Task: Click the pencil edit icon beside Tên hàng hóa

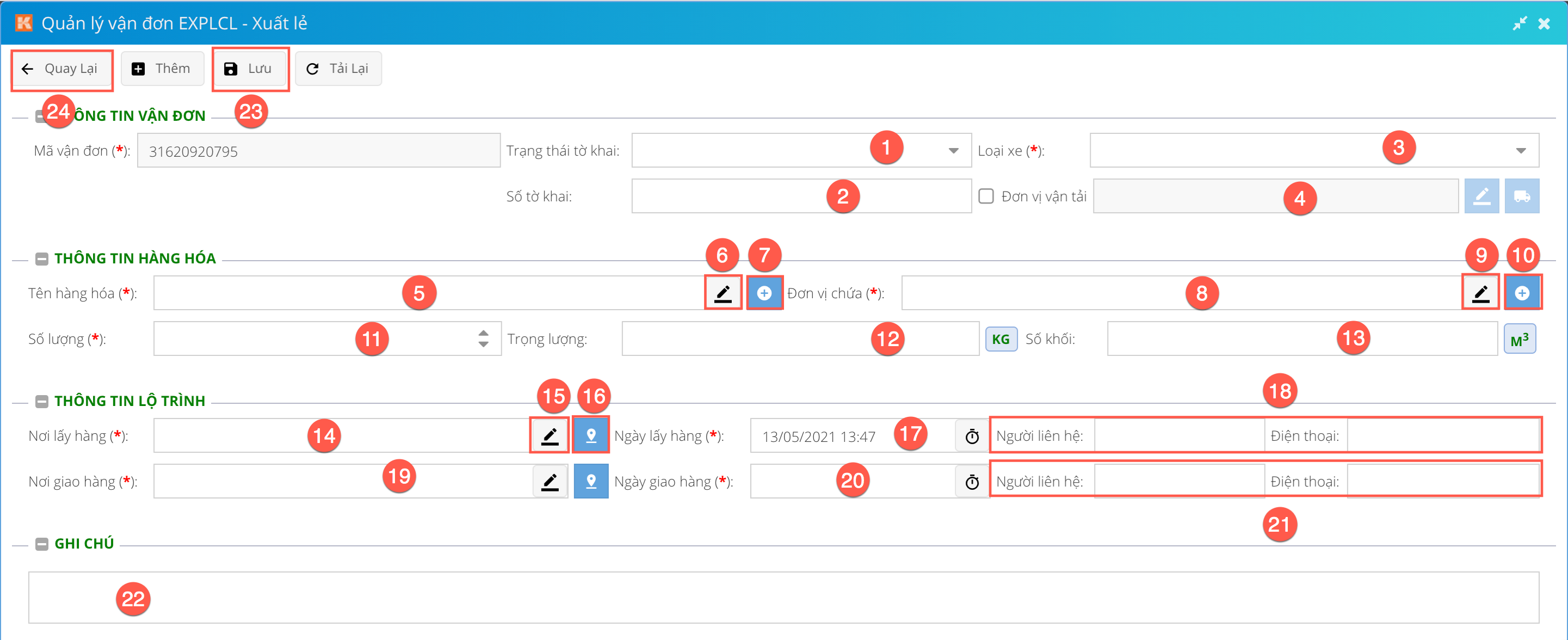Action: tap(723, 293)
